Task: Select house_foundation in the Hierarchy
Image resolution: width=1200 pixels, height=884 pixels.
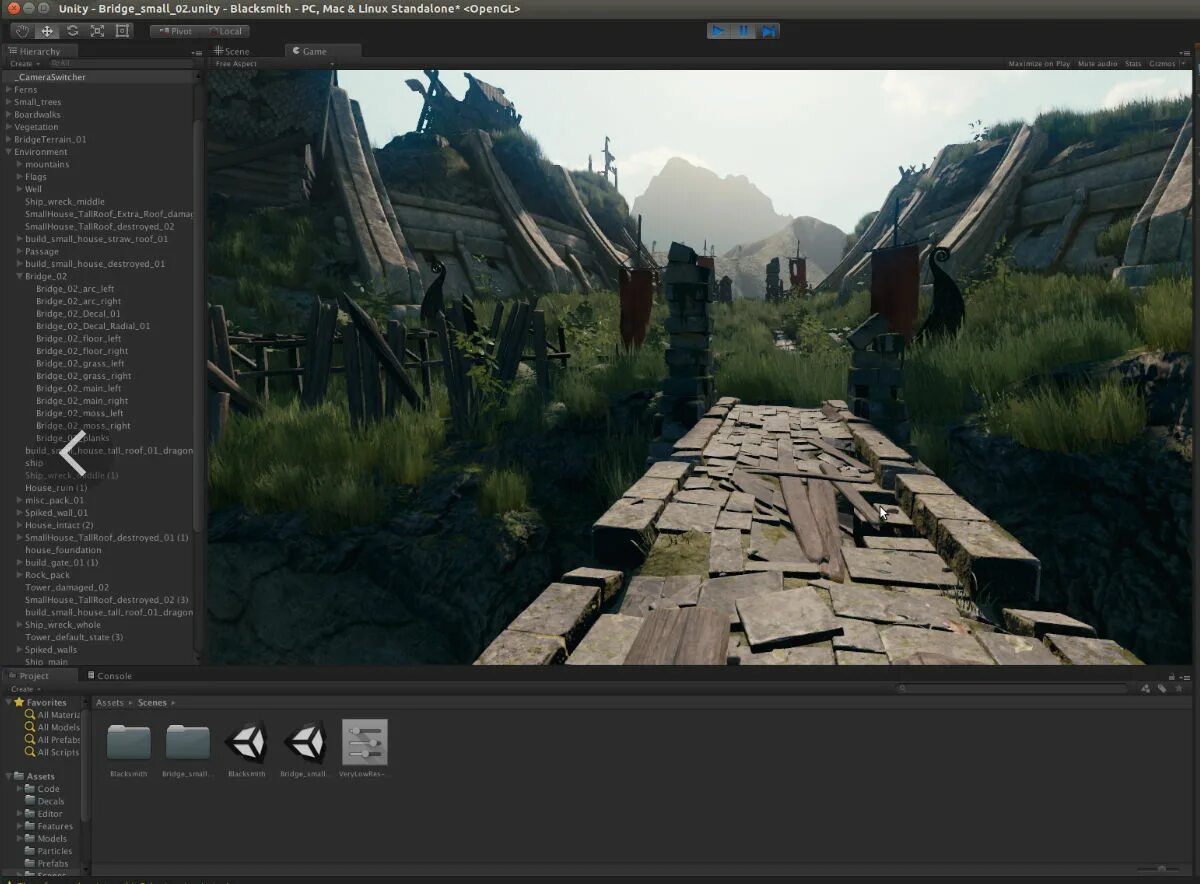Action: tap(63, 550)
